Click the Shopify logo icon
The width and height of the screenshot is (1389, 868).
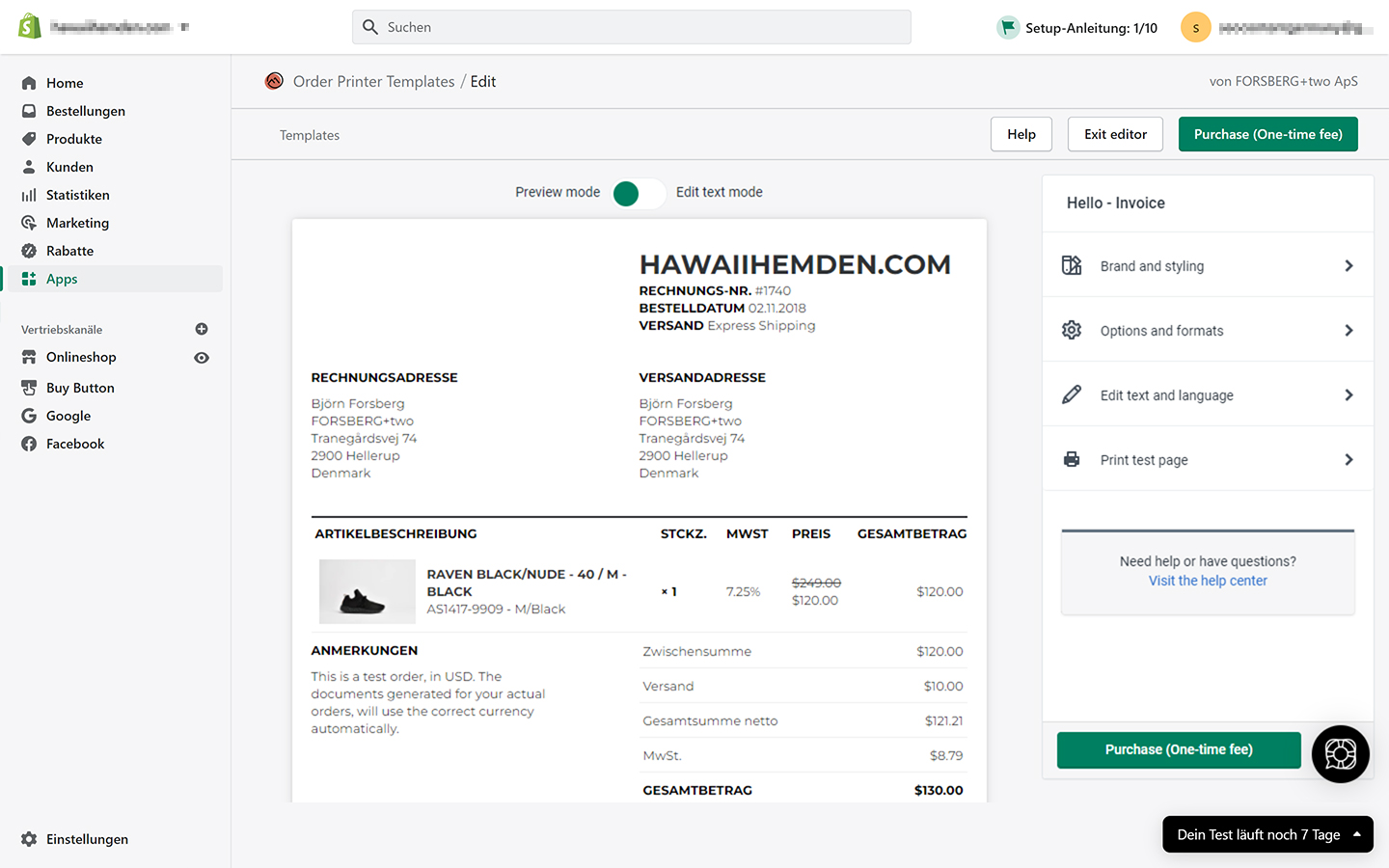30,26
